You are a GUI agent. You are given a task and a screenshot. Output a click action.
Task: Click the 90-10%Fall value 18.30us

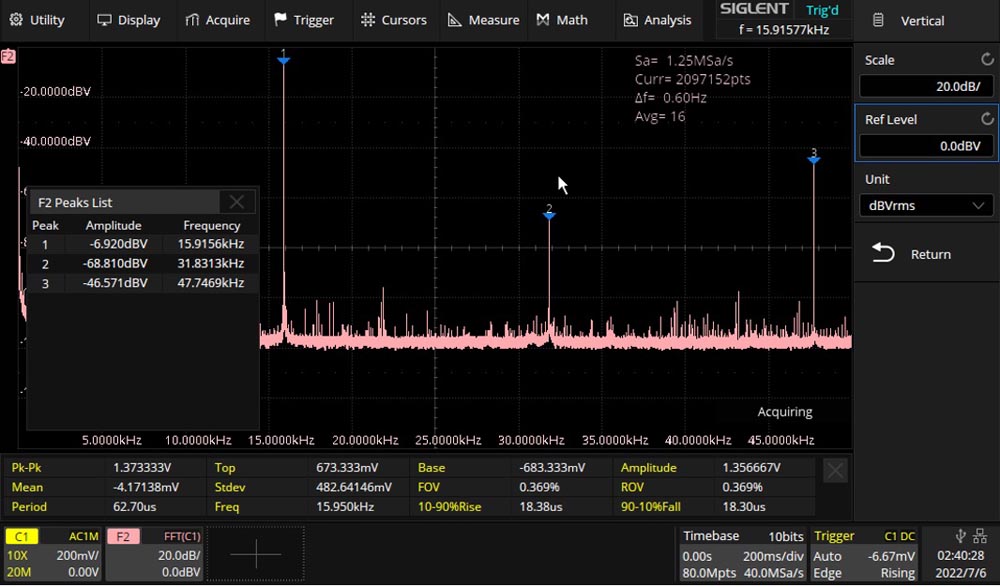tap(744, 507)
